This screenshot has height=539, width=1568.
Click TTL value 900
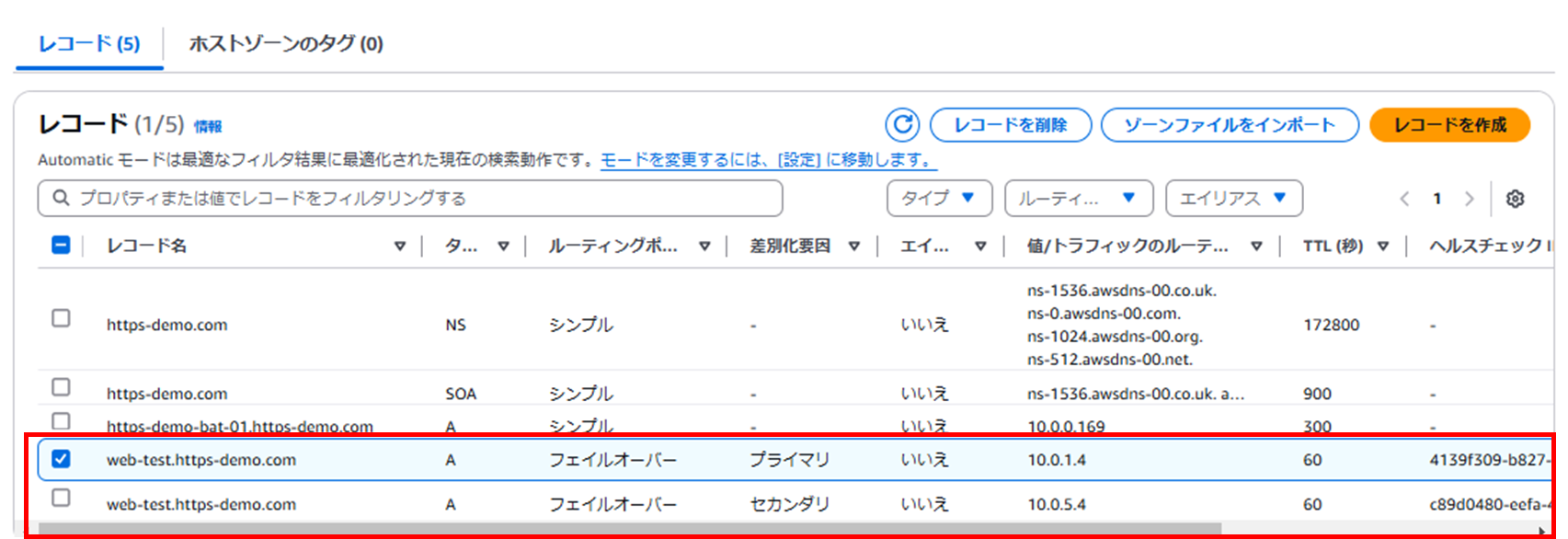tap(1317, 394)
